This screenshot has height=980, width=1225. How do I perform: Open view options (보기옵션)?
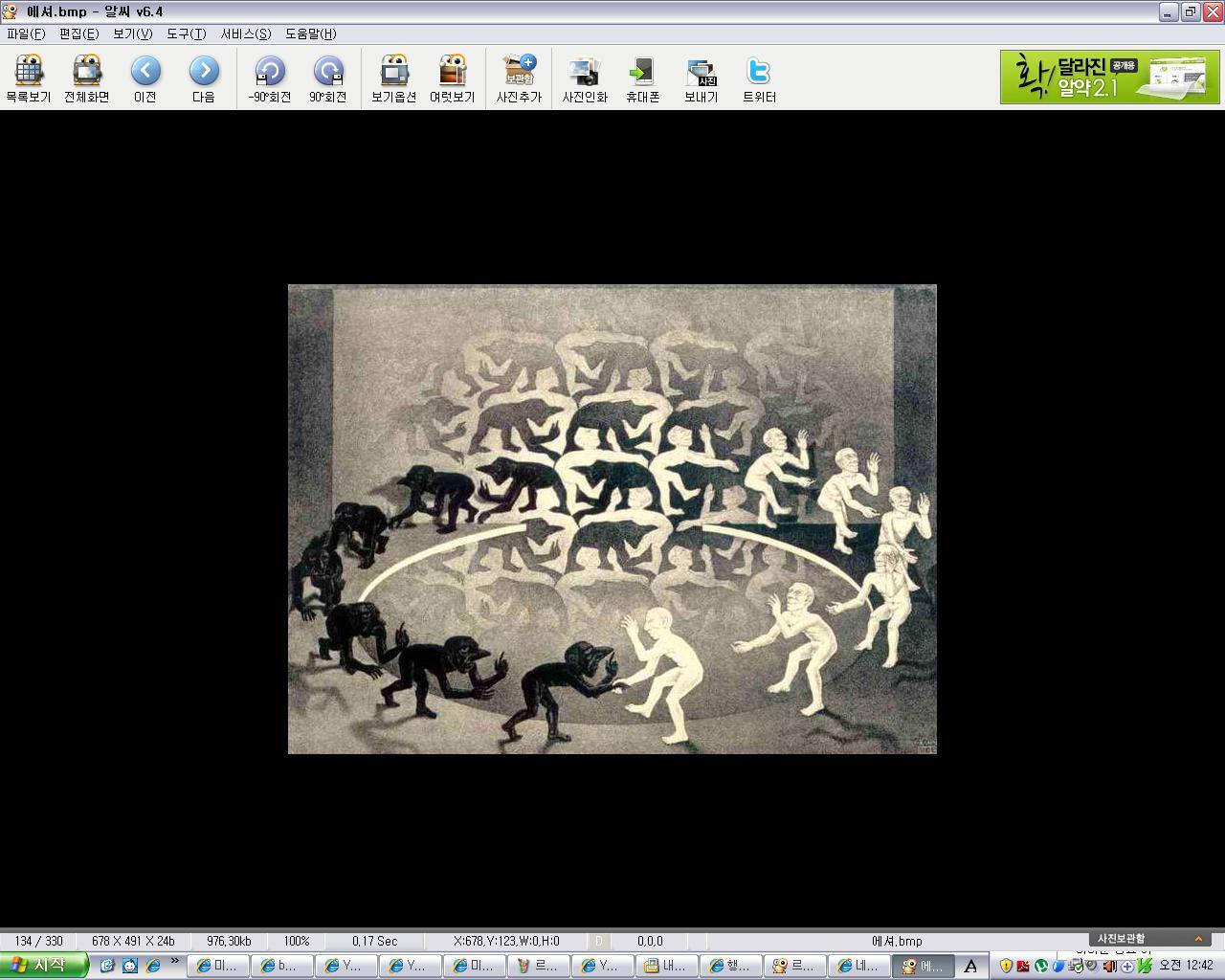[x=393, y=78]
